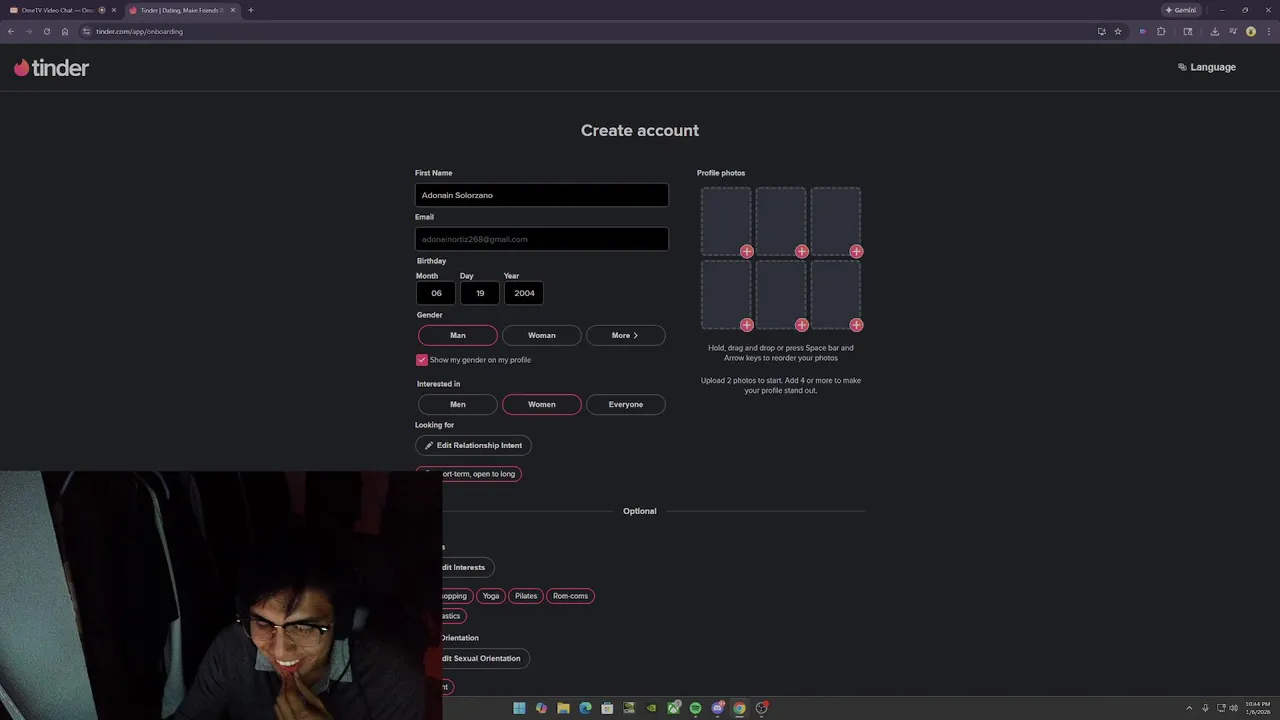Open the Language selector

click(x=1207, y=67)
